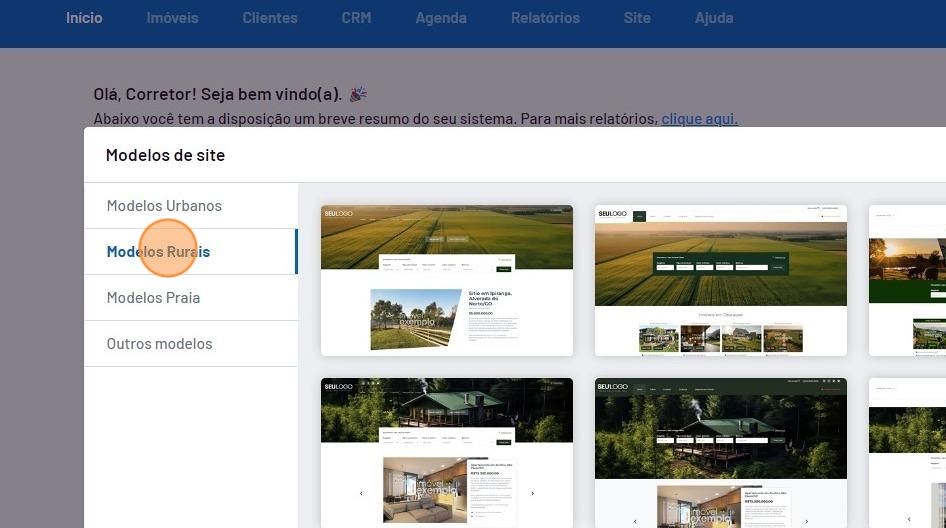Open the CRM menu
The width and height of the screenshot is (946, 528).
[x=355, y=18]
